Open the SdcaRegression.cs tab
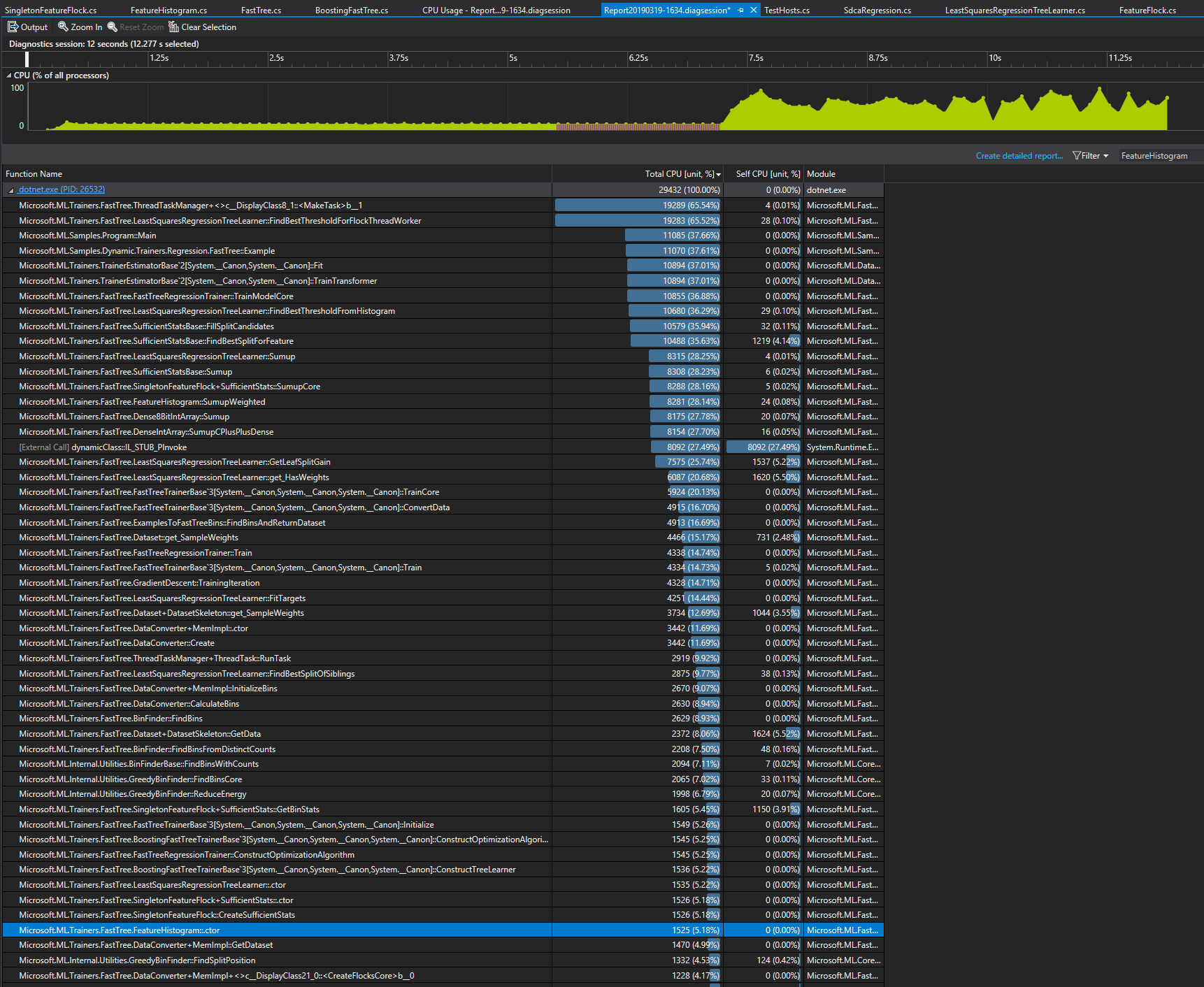The width and height of the screenshot is (1204, 987). point(876,10)
